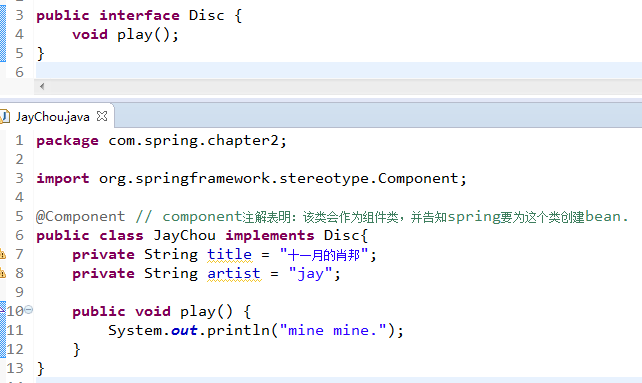The width and height of the screenshot is (642, 383).
Task: Click the 'println' method call on line 11
Action: point(238,330)
